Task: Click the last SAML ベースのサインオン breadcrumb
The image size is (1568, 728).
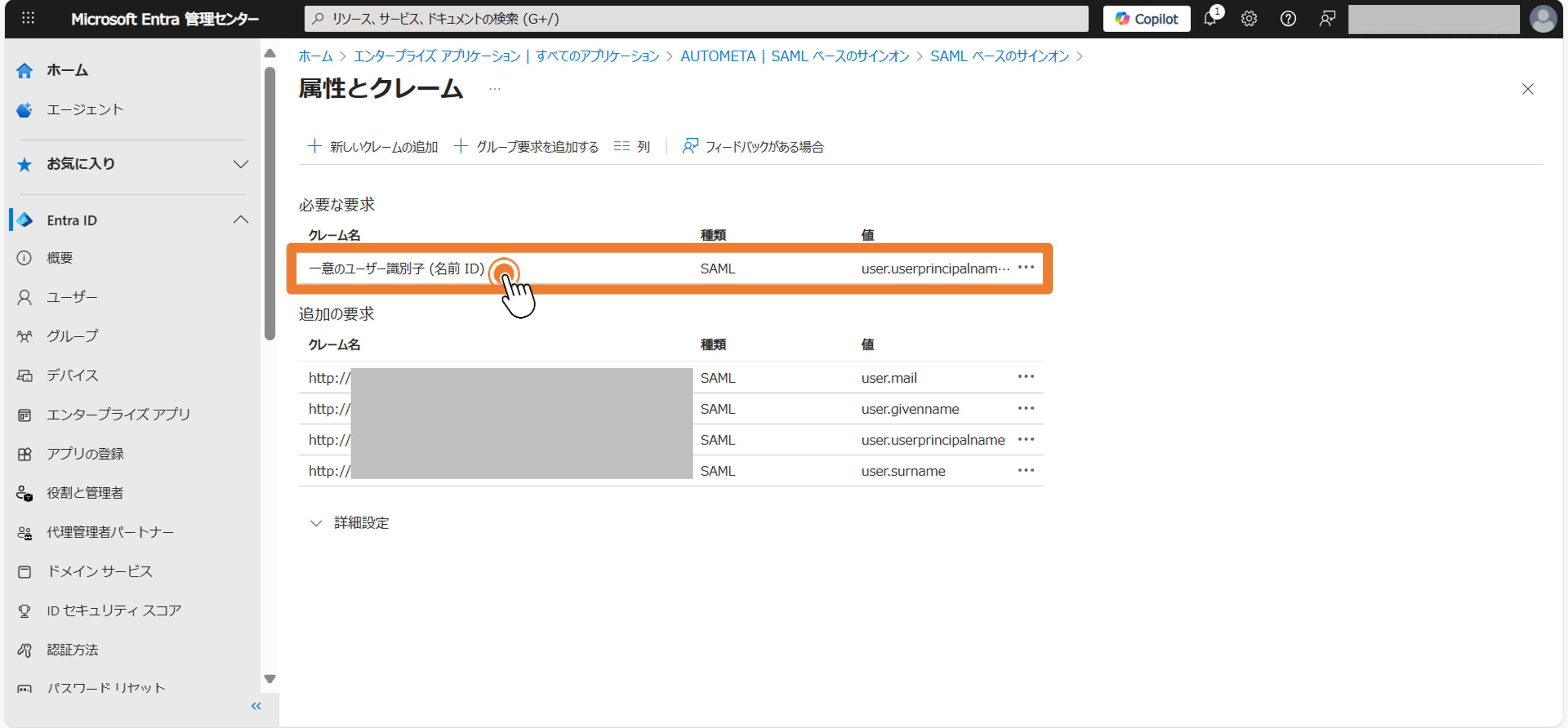Action: 999,56
